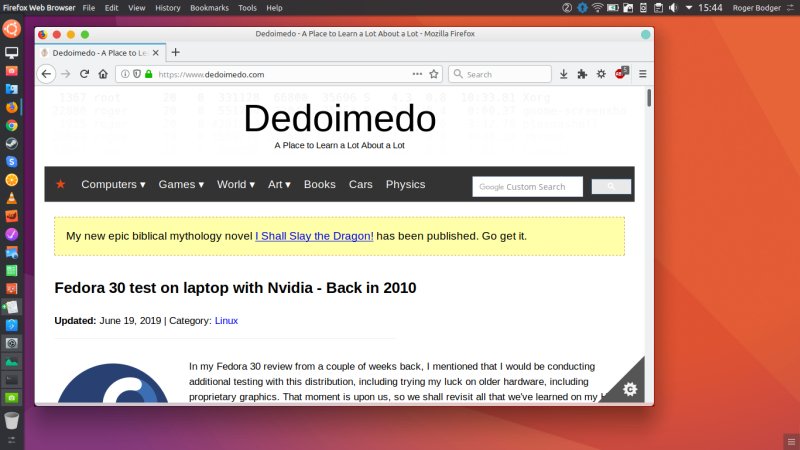Open the Linux category link
The image size is (800, 450).
click(226, 320)
